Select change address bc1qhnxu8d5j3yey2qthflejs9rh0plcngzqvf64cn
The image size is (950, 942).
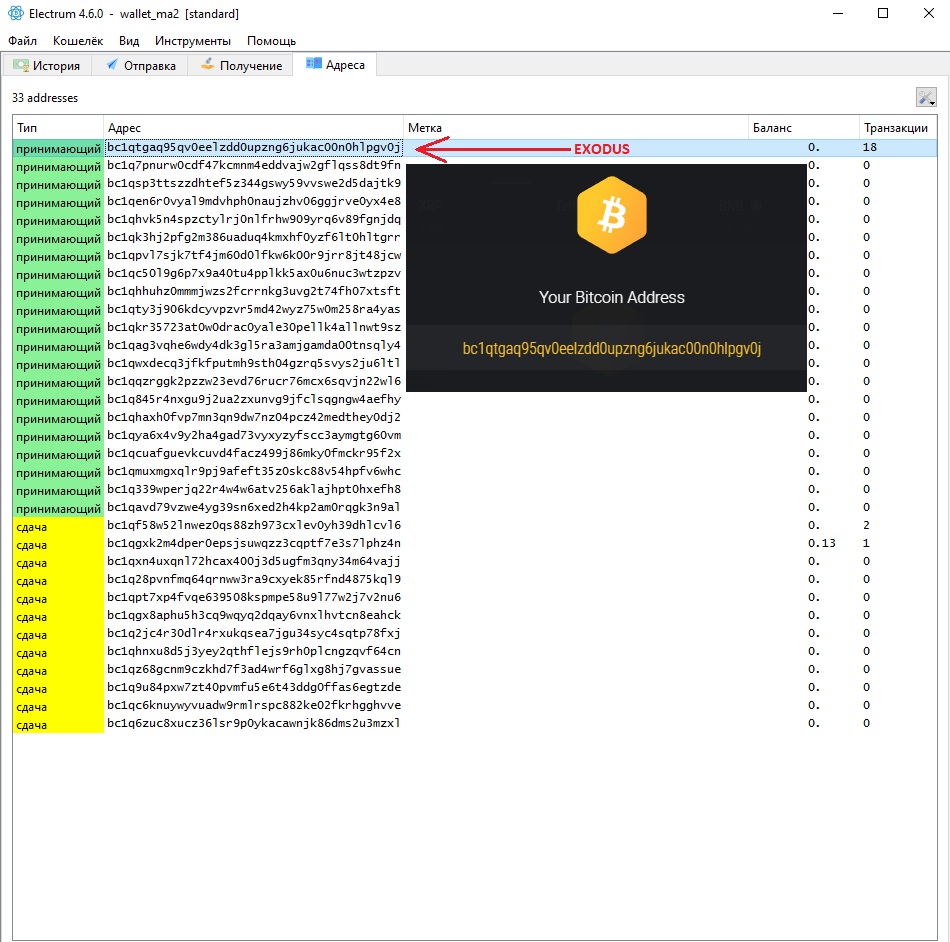point(254,651)
